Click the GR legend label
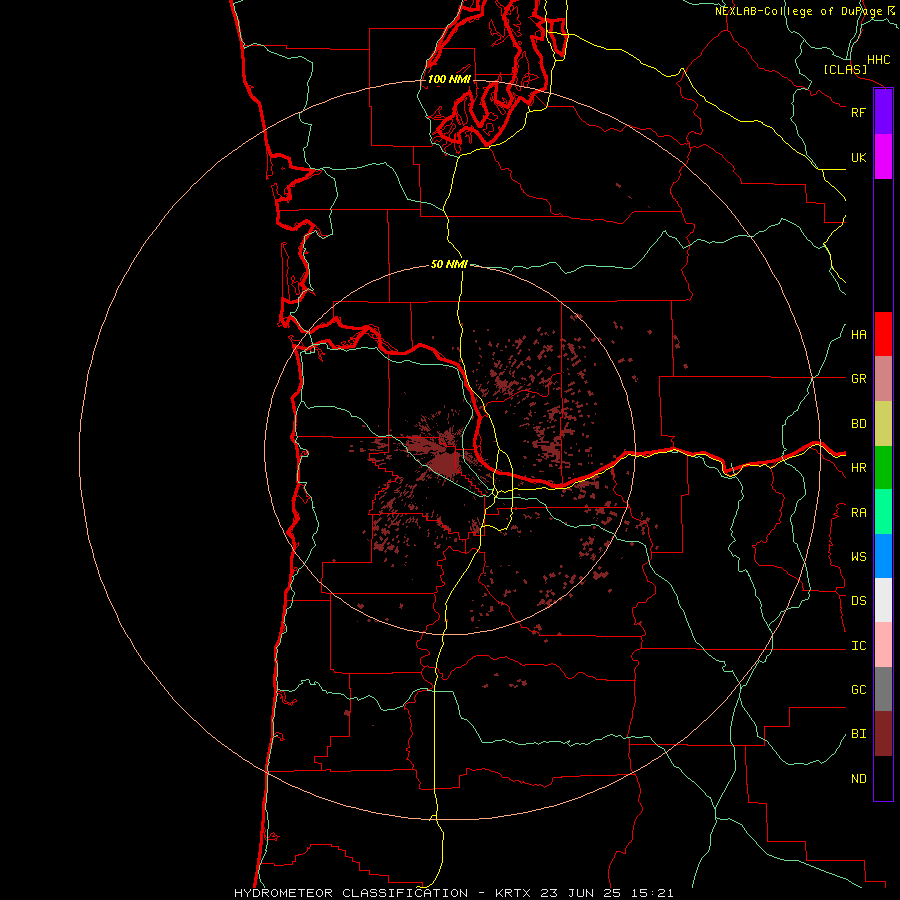Screen dimensions: 900x900 (x=859, y=379)
